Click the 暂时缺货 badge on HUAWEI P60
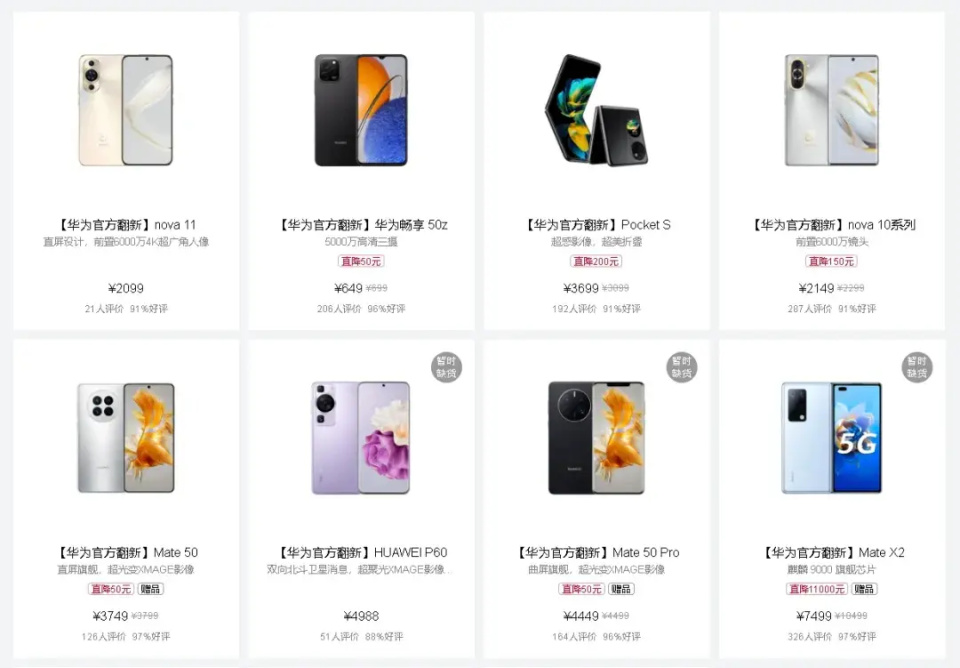960x668 pixels. [447, 367]
